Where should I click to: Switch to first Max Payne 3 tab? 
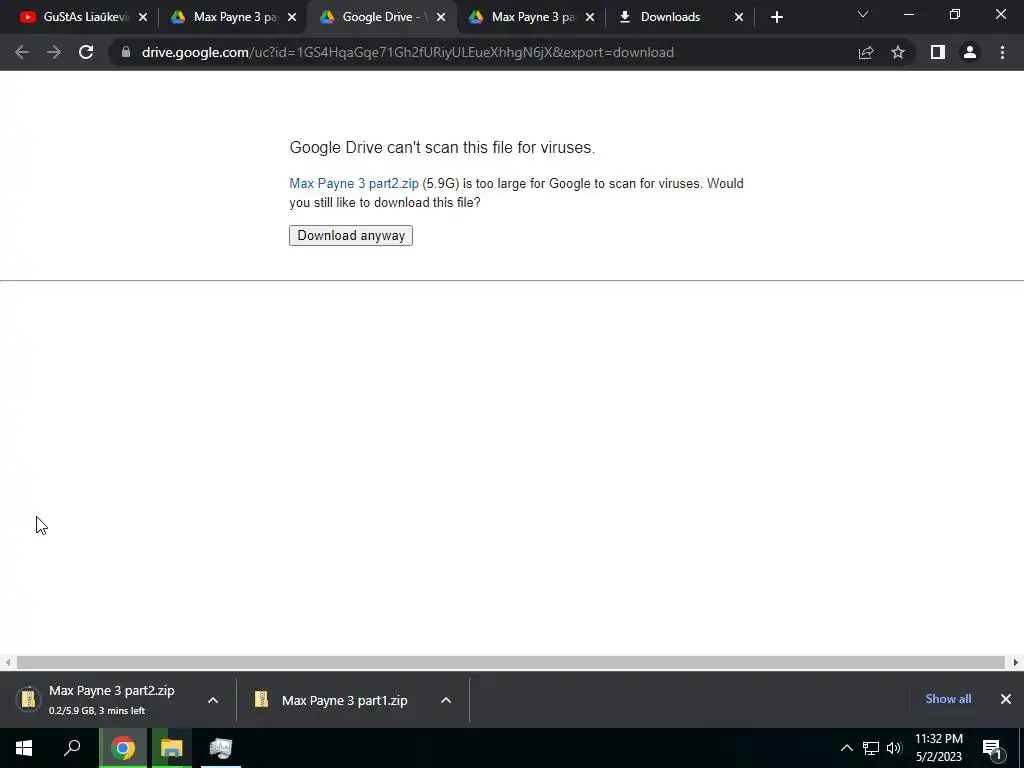[232, 17]
